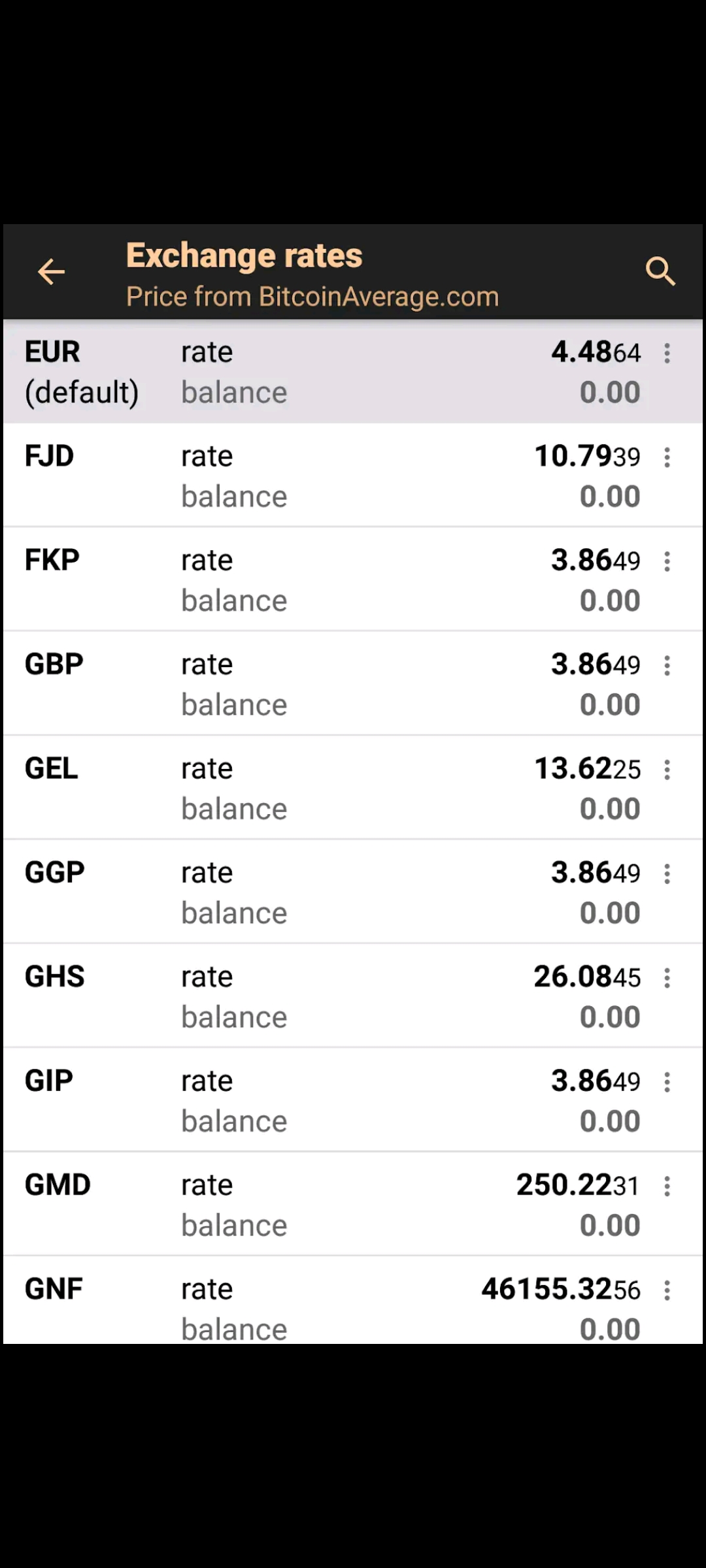Tap the Exchange rates title
706x1568 pixels.
click(x=244, y=256)
